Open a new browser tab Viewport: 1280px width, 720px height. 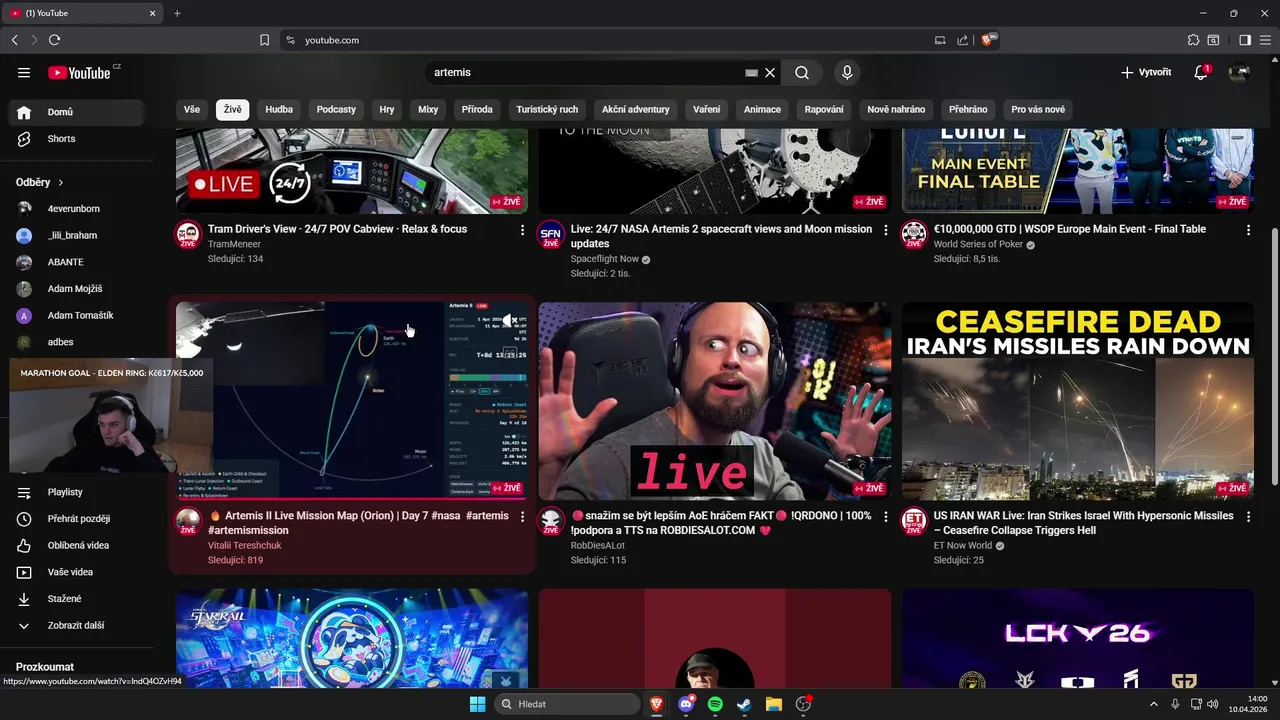[x=177, y=13]
